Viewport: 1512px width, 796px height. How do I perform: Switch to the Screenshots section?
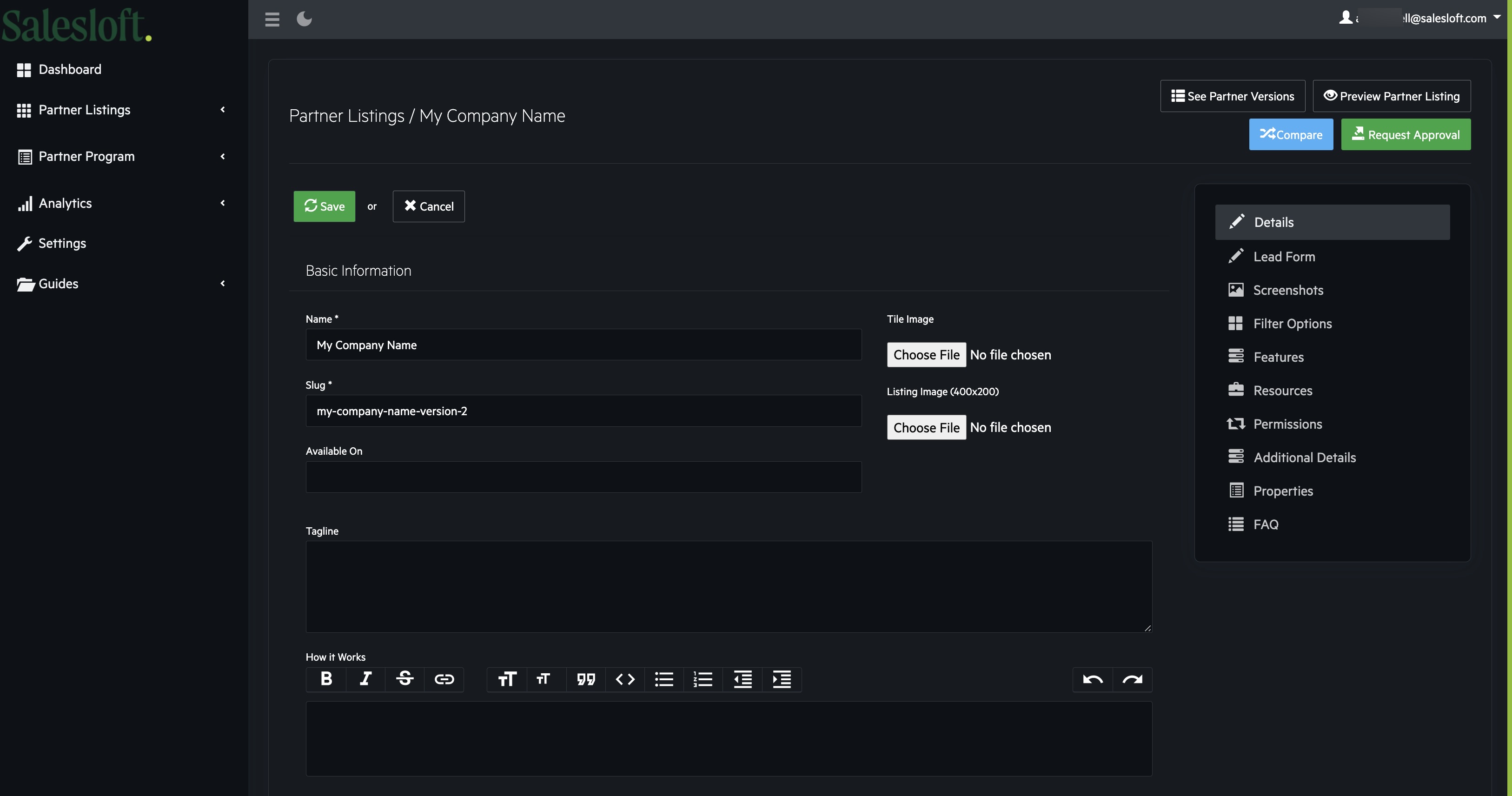(1289, 289)
